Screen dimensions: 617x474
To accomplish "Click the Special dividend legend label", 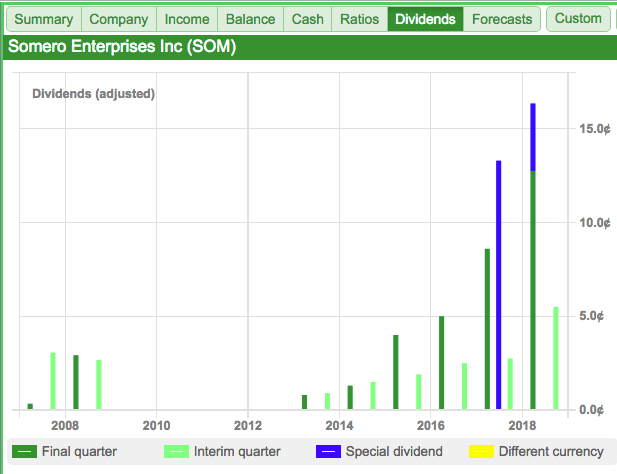I will [x=394, y=452].
